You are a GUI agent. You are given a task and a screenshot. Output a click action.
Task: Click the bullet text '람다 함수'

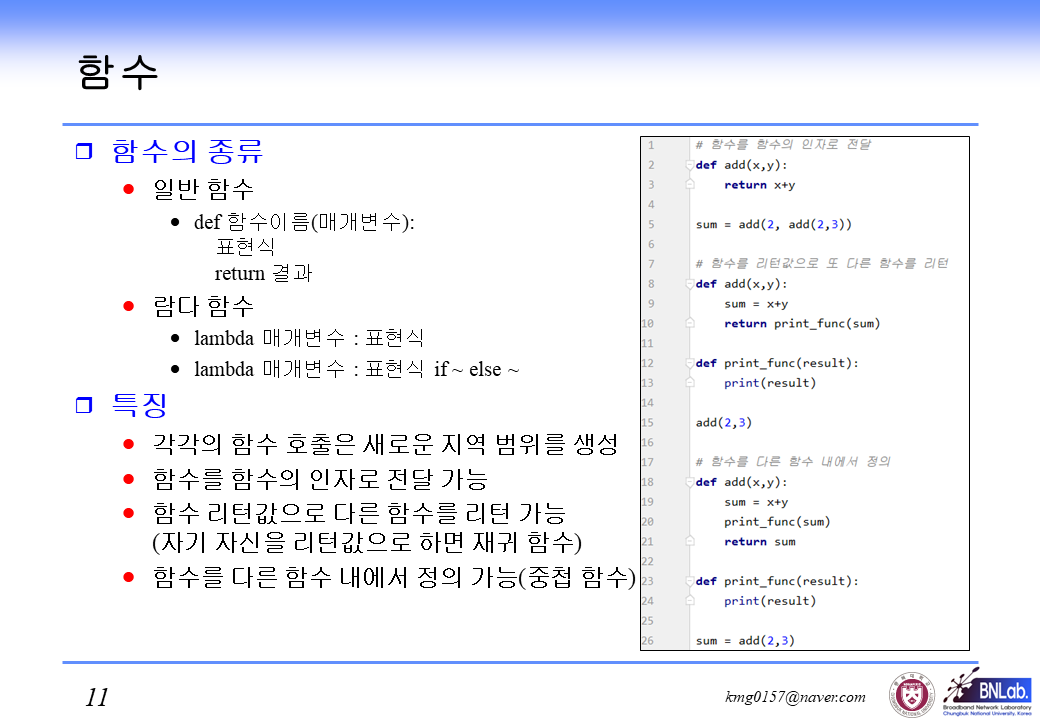coord(204,306)
